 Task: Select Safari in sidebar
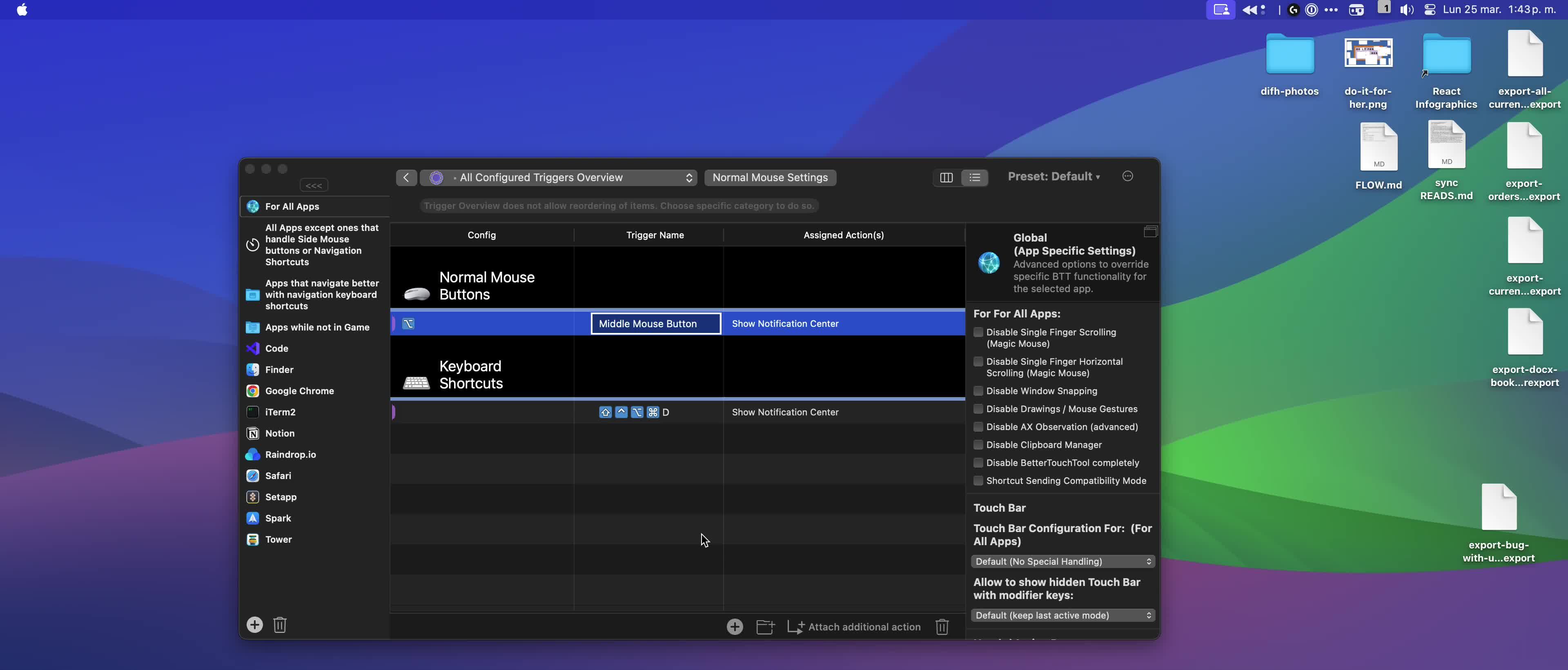coord(315,477)
